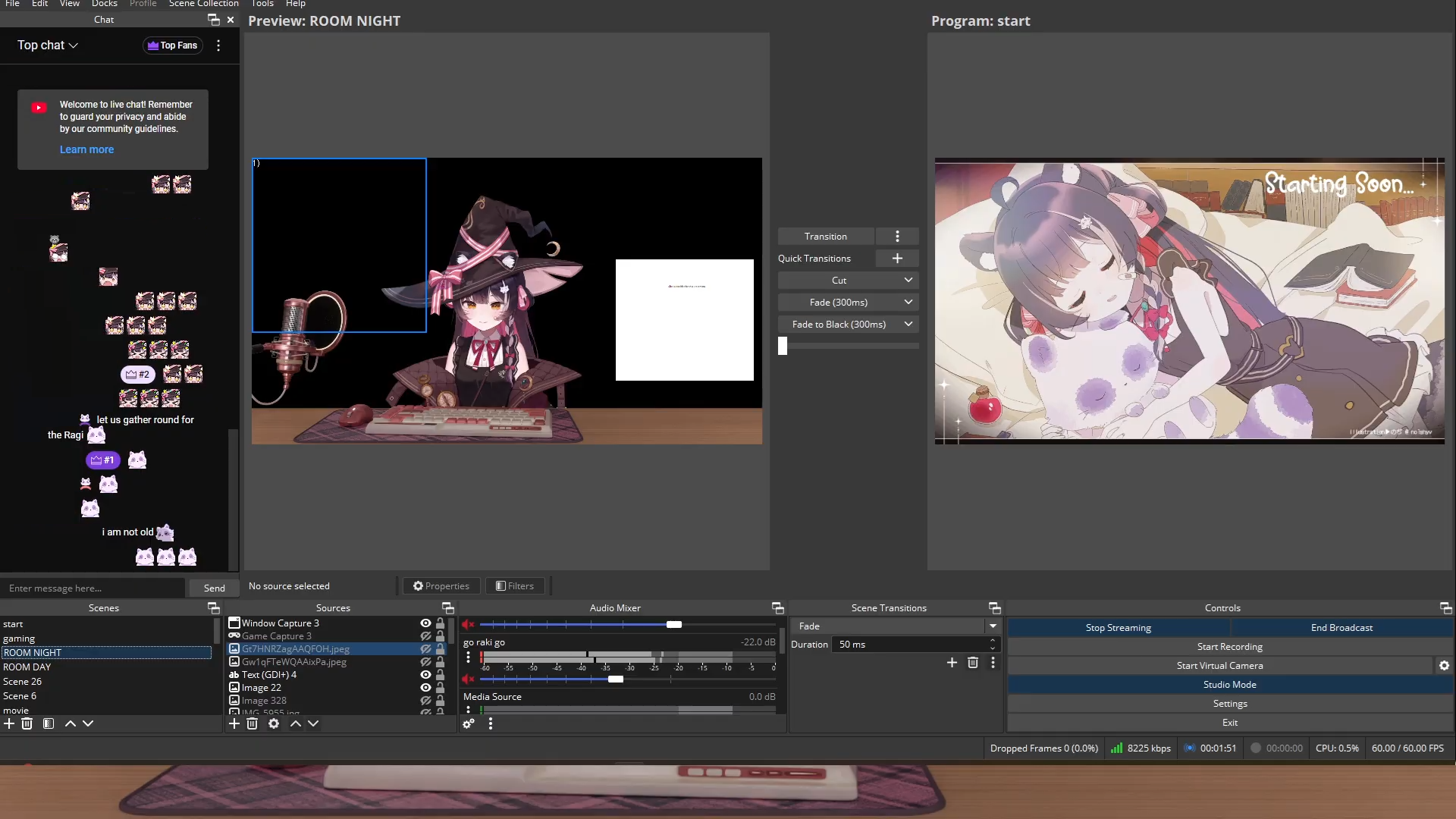Open source properties gear in Sources toolbar

(x=274, y=724)
